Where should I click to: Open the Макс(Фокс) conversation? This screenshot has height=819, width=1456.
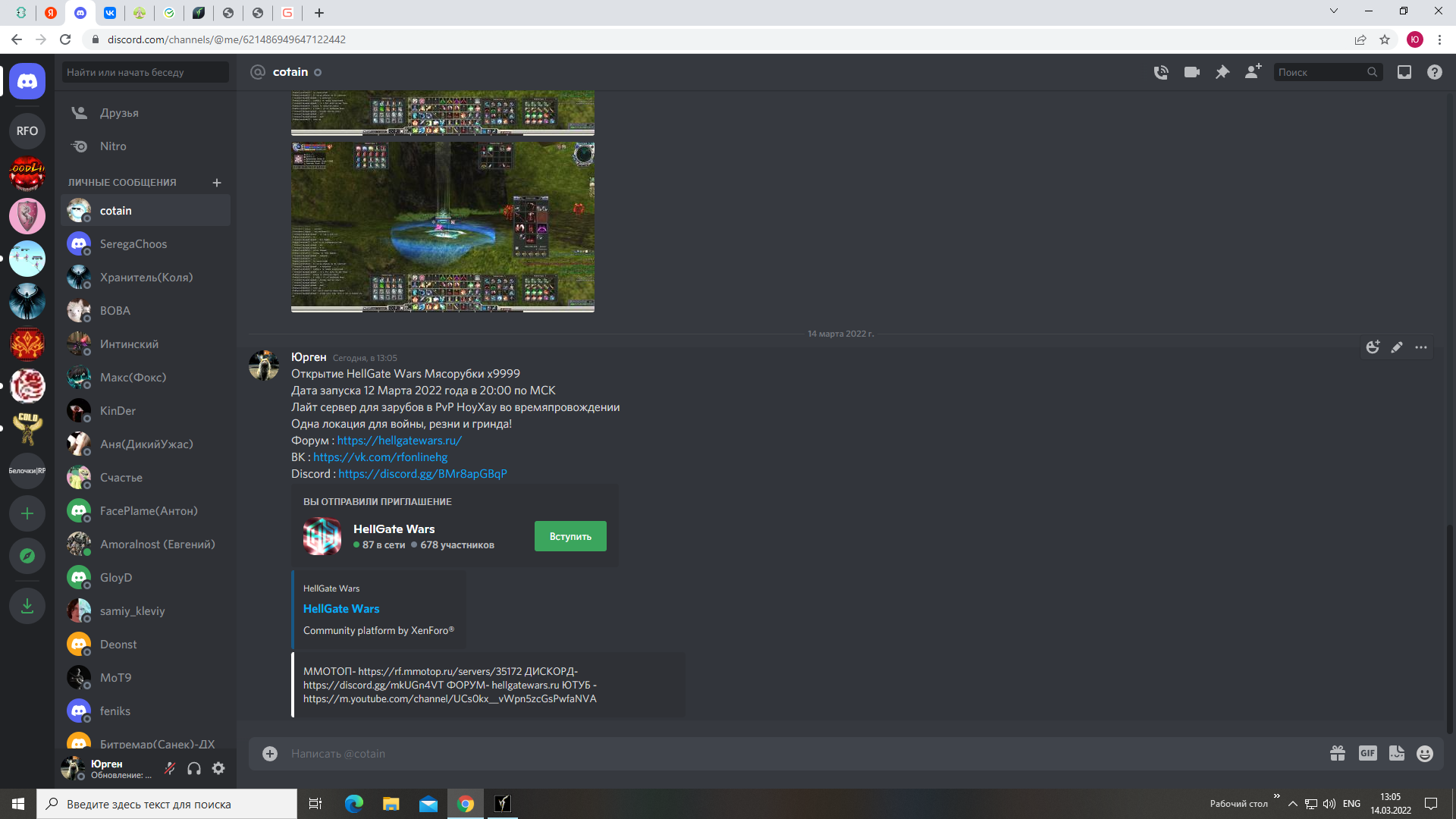(x=146, y=378)
